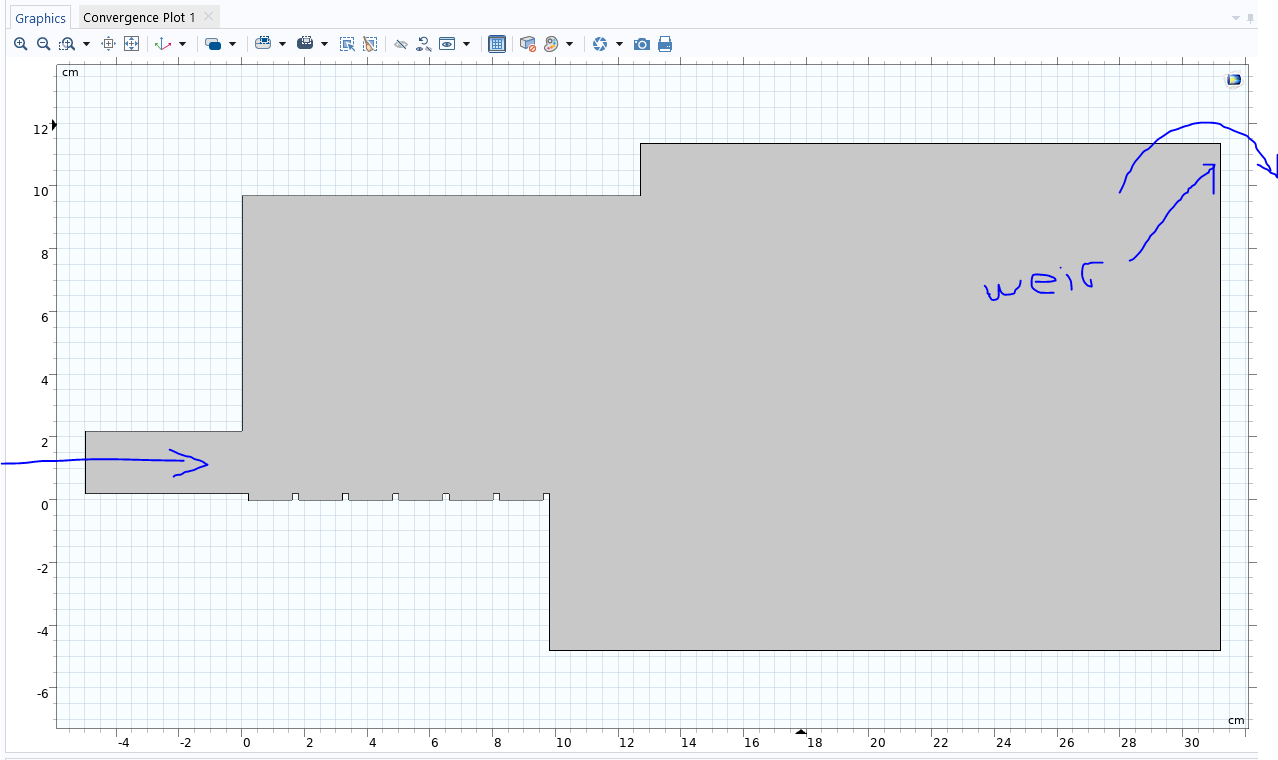The width and height of the screenshot is (1278, 760).
Task: Activate the Zoom Box tool
Action: (x=66, y=44)
